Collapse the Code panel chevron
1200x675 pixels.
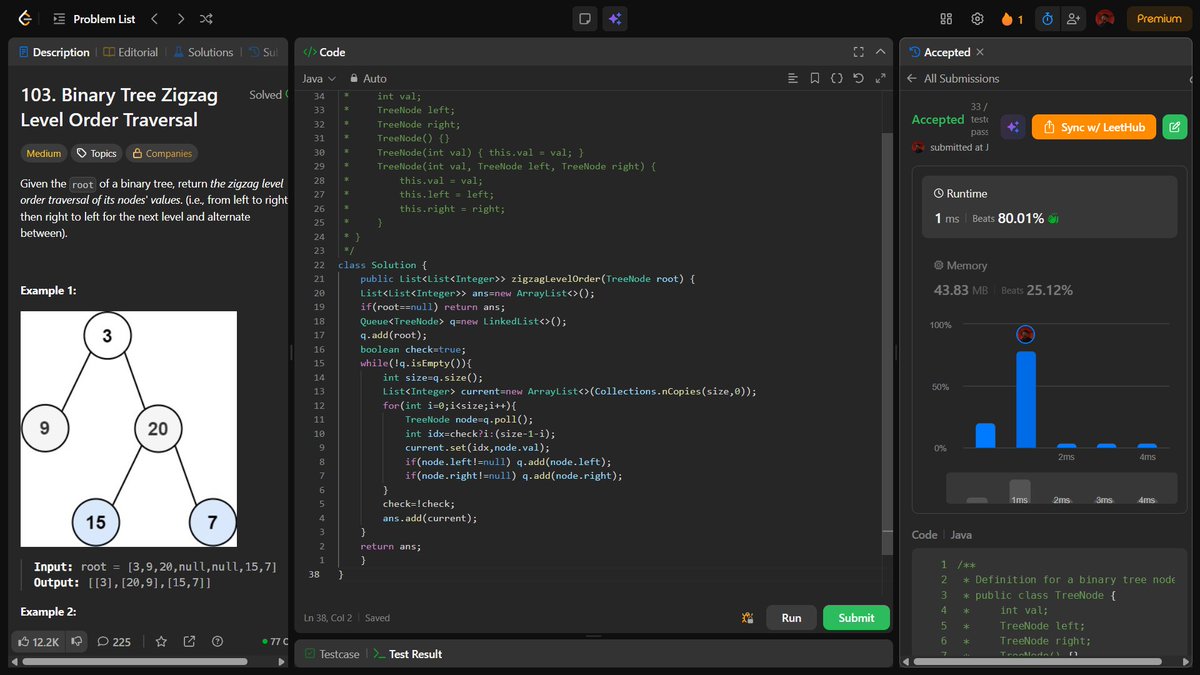880,52
